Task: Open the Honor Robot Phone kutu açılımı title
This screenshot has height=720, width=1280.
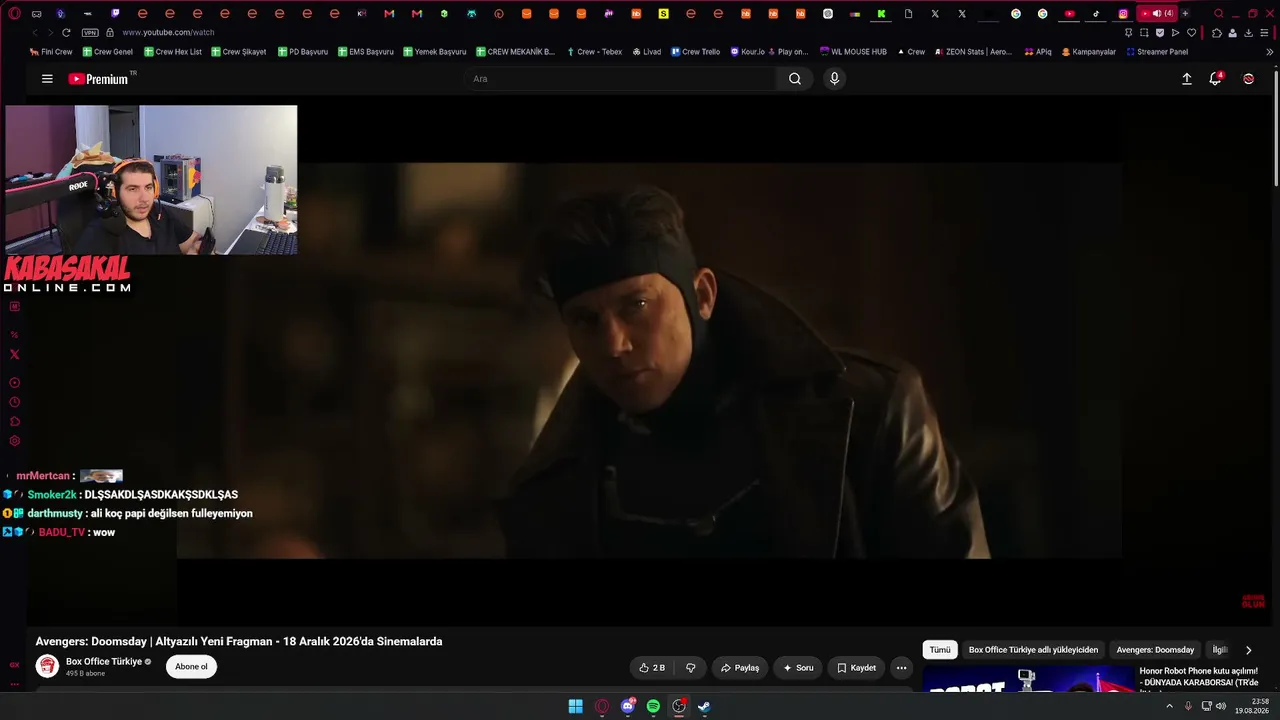Action: (1199, 677)
